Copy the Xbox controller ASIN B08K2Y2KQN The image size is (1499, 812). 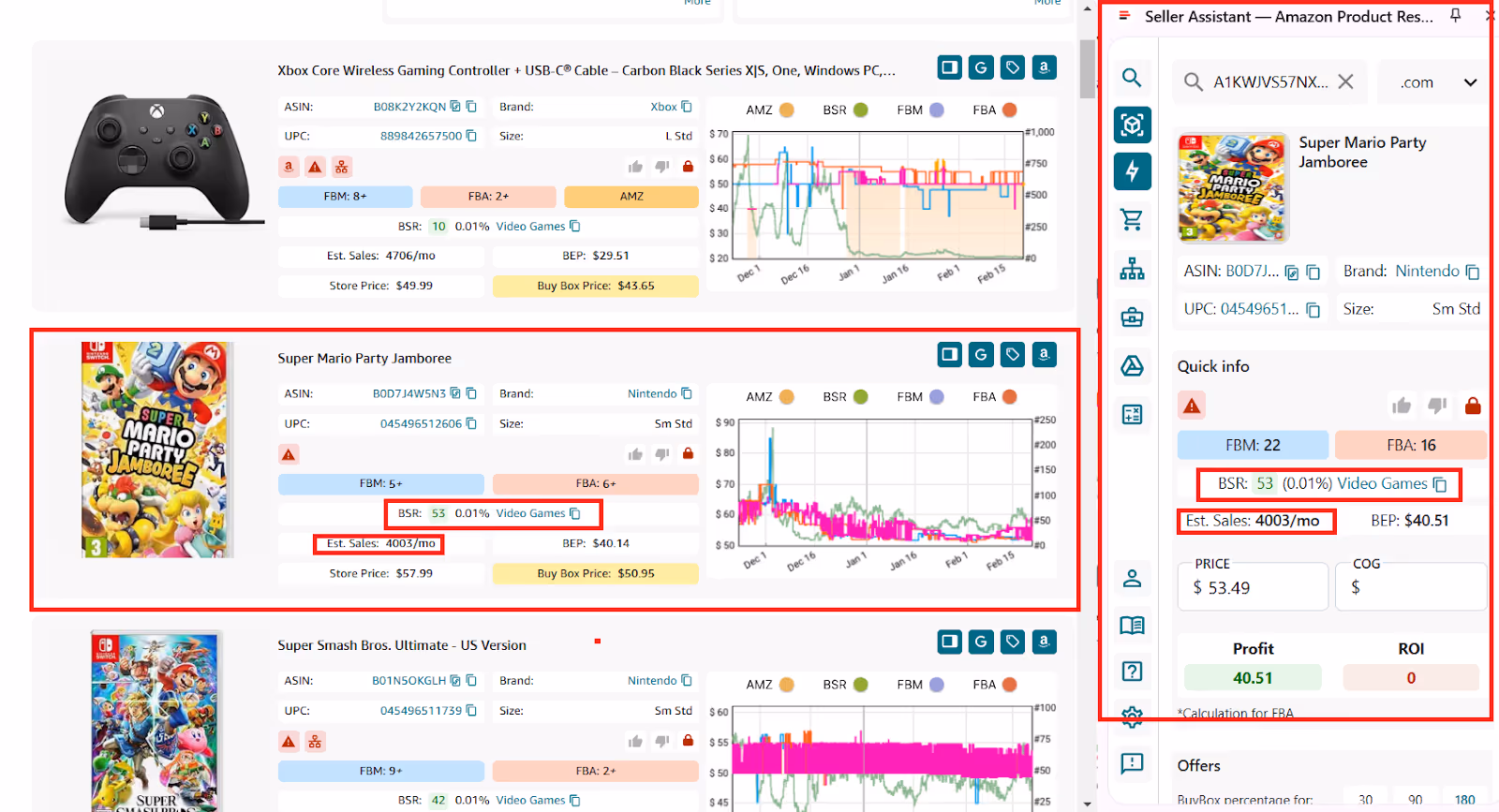coord(471,107)
